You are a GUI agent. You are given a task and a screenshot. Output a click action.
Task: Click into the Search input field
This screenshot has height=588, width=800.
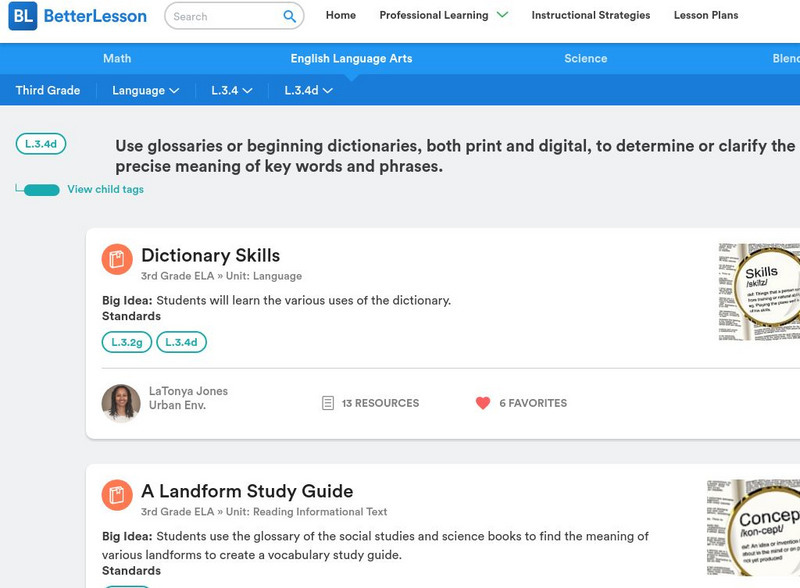pos(222,16)
